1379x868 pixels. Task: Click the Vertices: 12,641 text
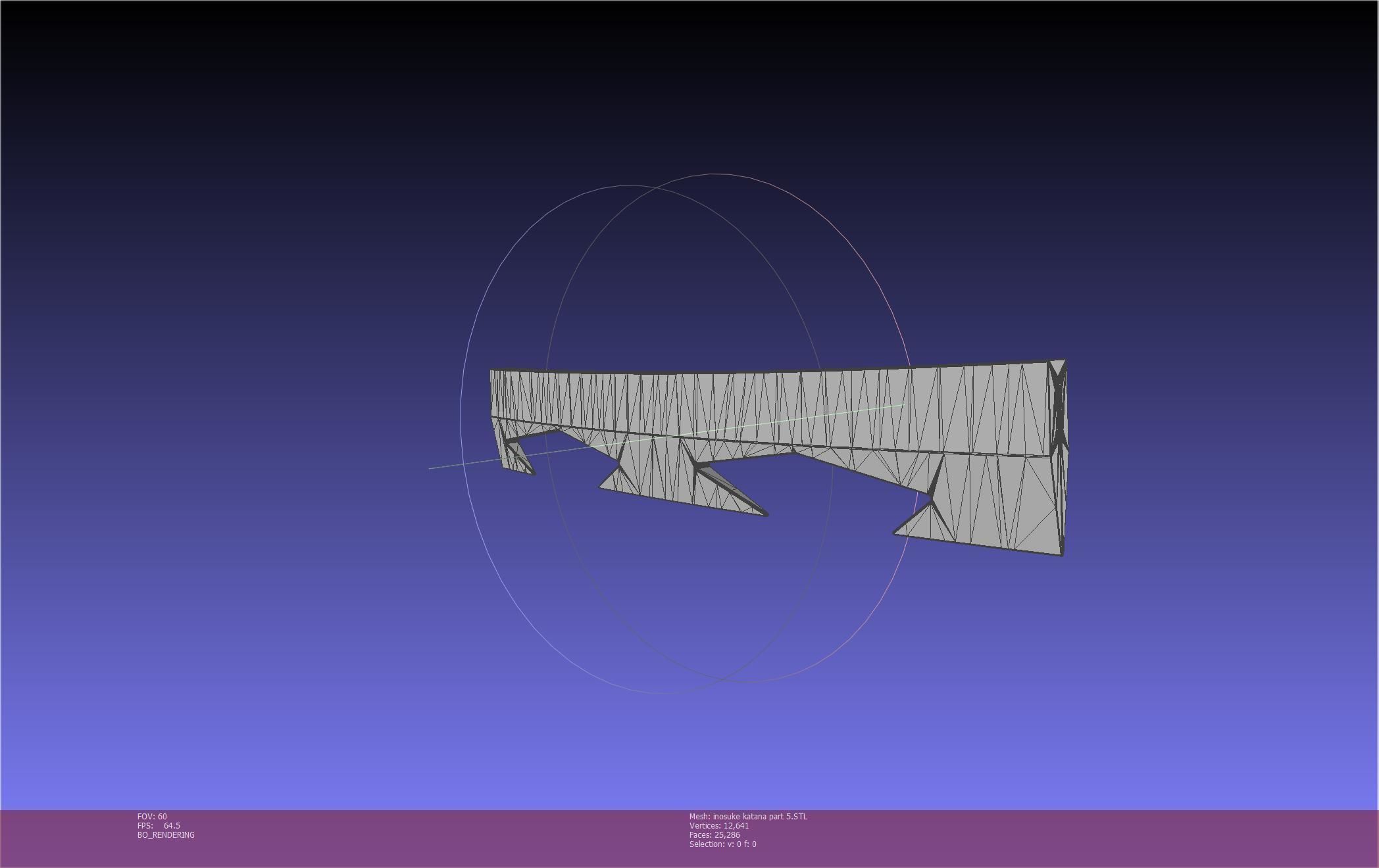(719, 825)
